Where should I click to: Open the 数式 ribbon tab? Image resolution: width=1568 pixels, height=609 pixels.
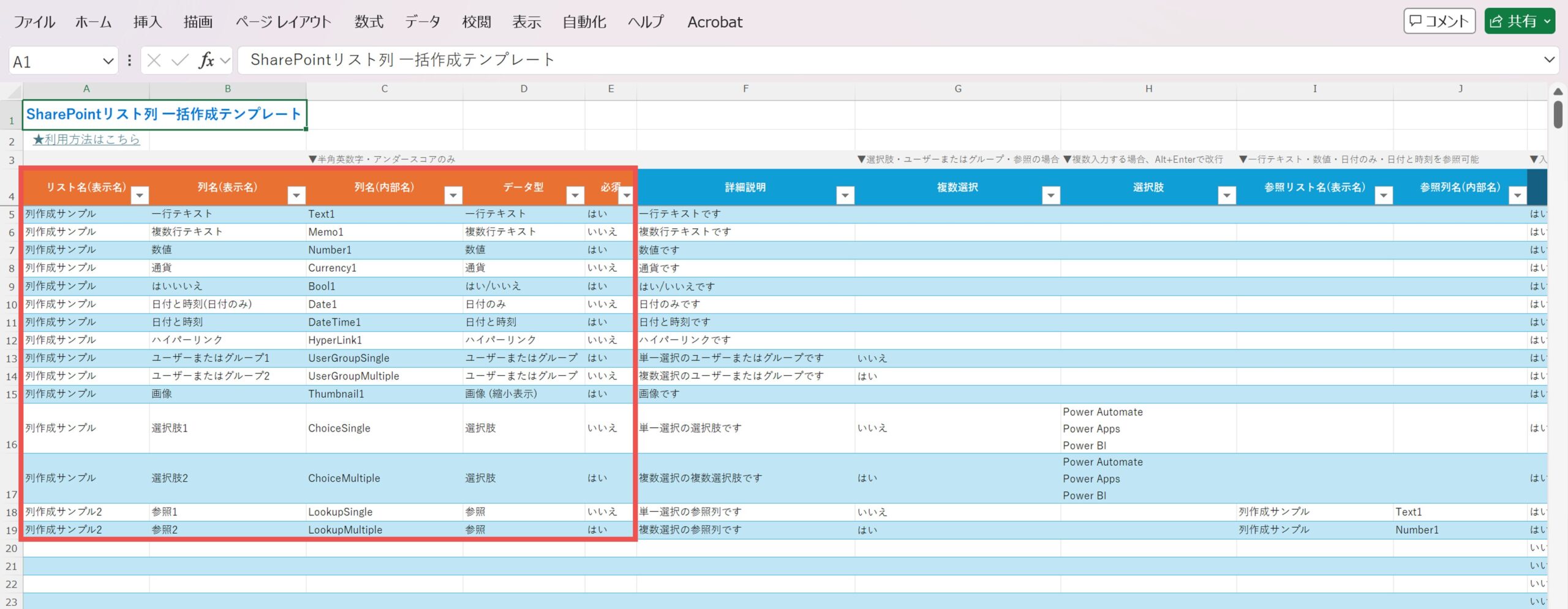tap(369, 22)
